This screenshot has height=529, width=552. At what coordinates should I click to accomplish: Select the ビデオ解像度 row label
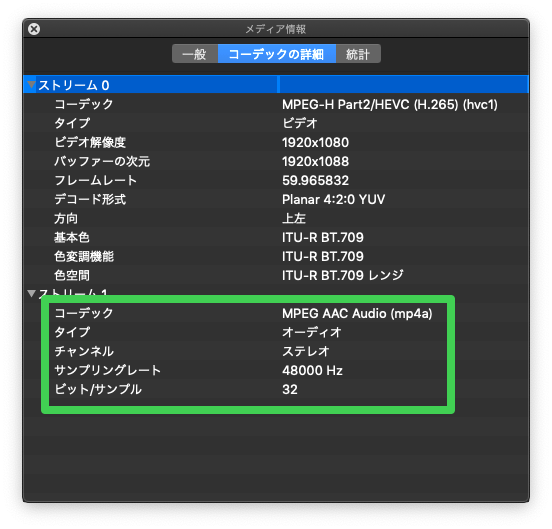coord(90,142)
